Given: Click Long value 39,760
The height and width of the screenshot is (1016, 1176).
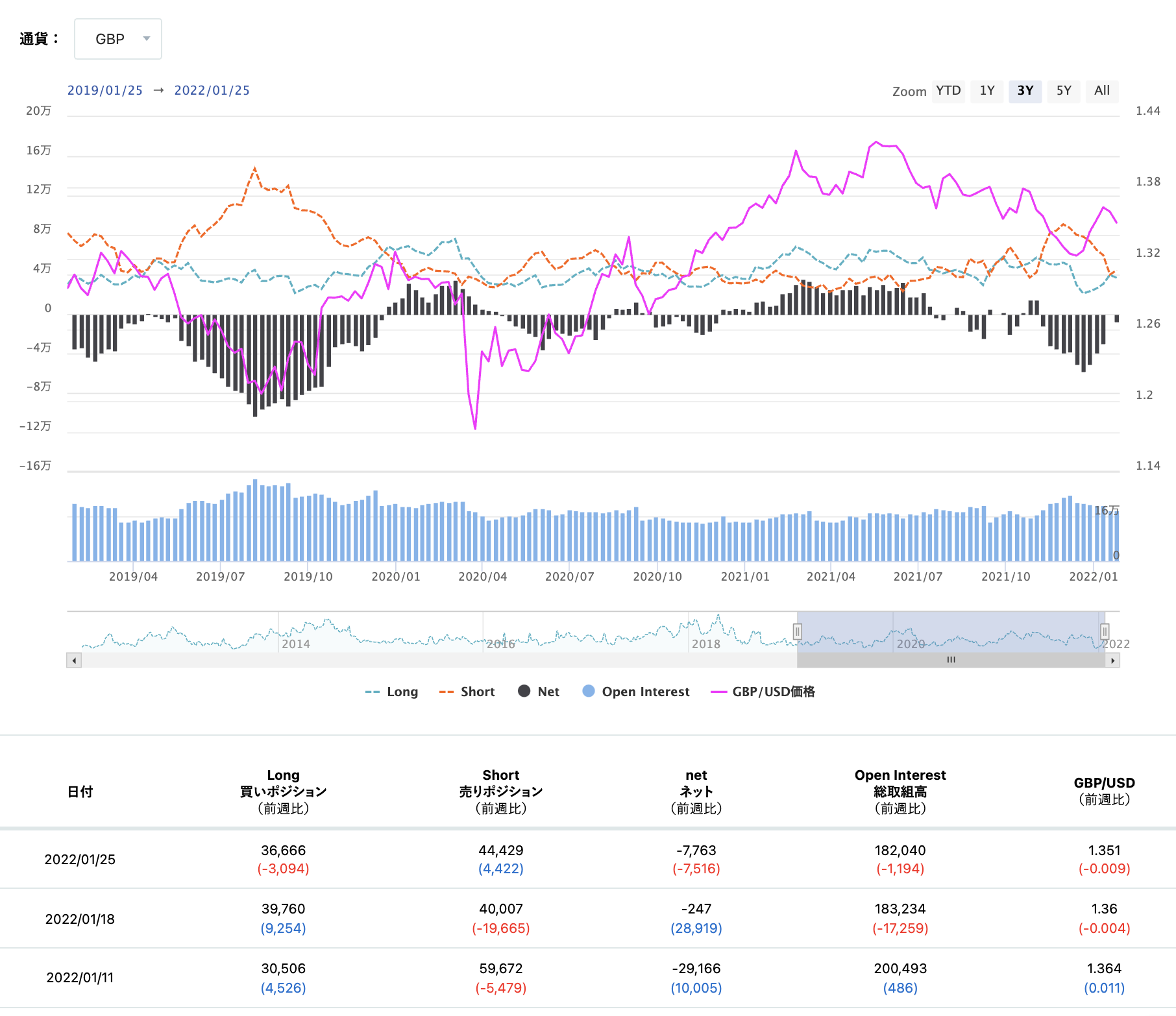Looking at the screenshot, I should click(x=283, y=909).
